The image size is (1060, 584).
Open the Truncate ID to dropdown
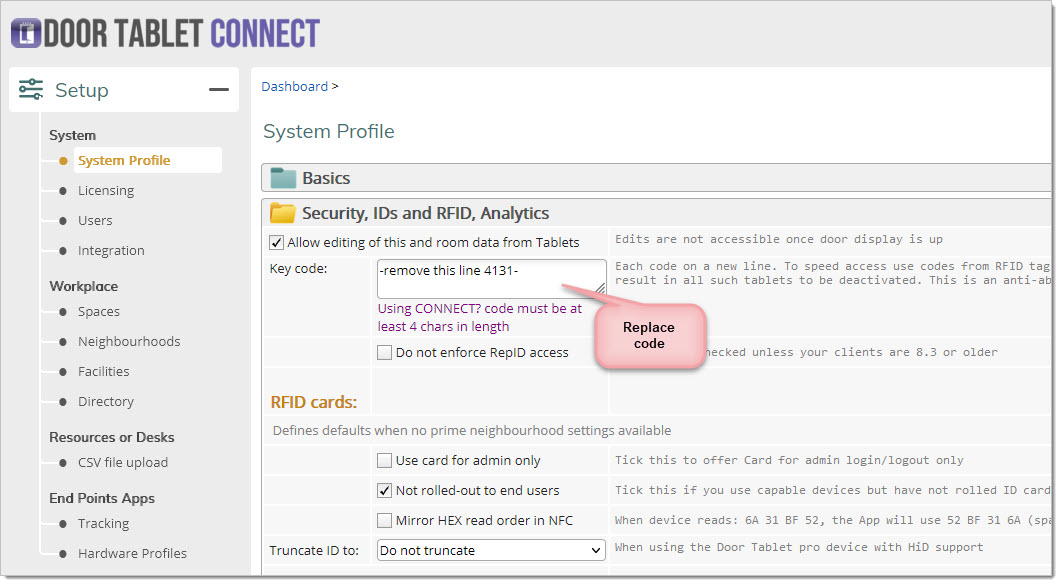(x=491, y=550)
